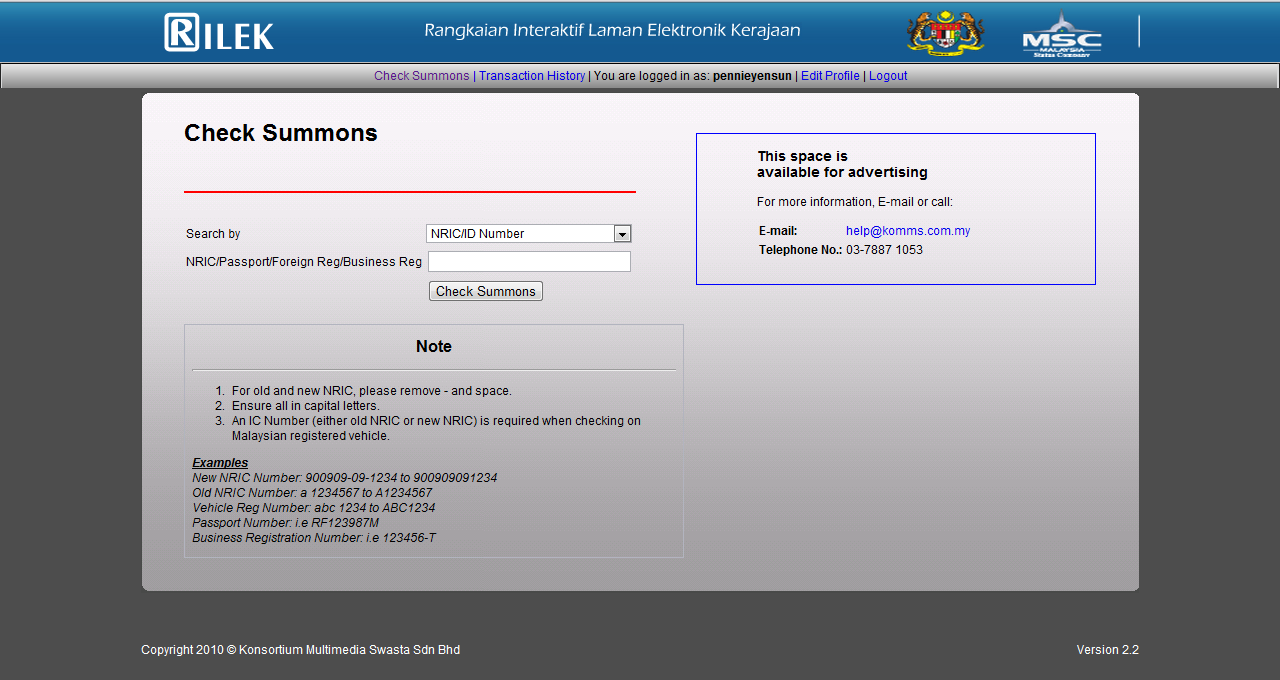Click the Rangkaian Interaktif Laman Elektronik Kerajaan banner text
Screen dimensions: 1280x680
tap(612, 31)
